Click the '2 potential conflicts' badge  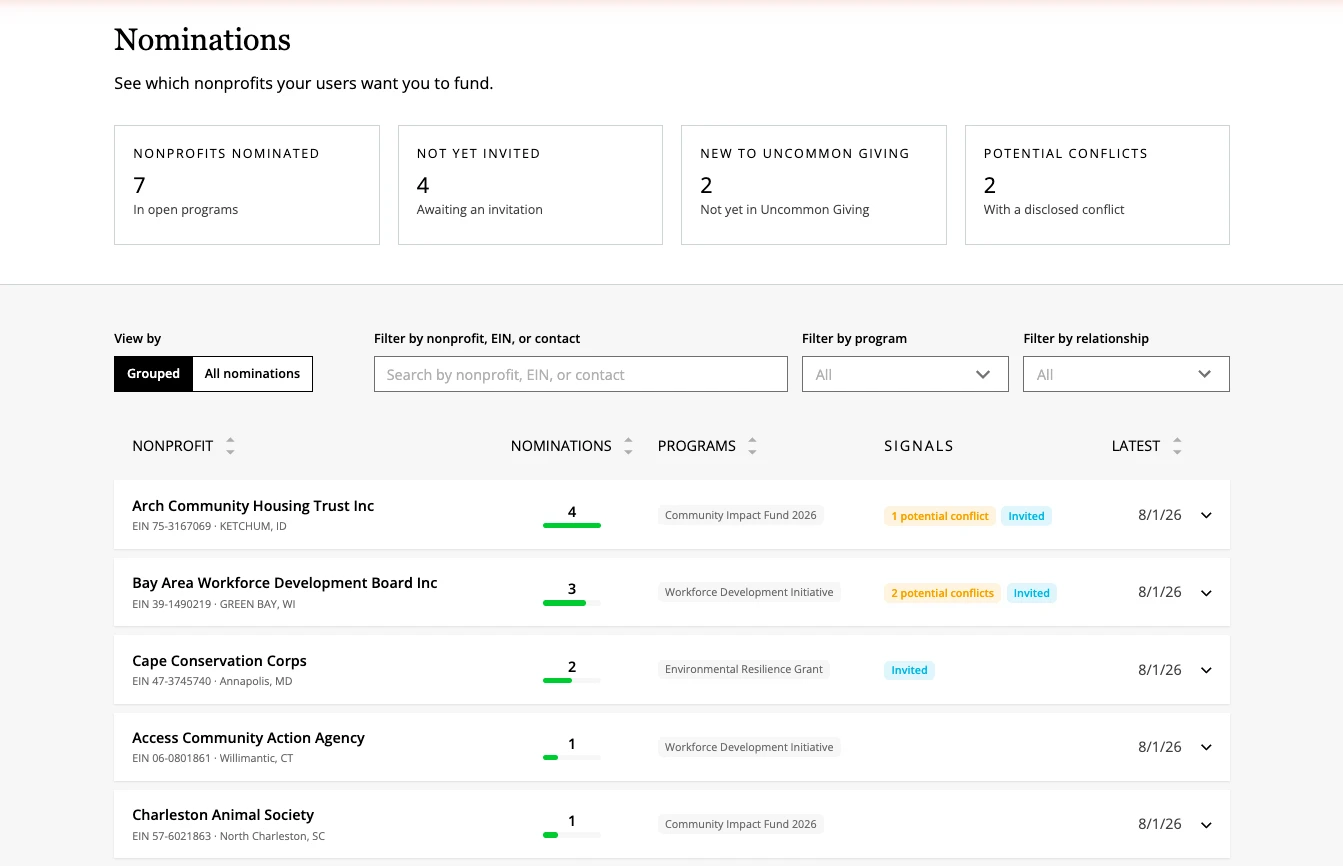click(x=942, y=593)
